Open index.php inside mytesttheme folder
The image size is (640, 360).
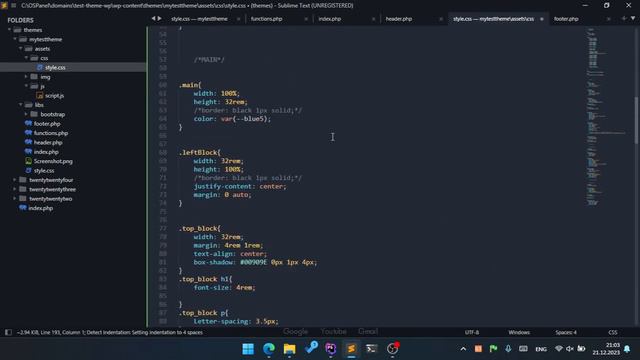pyautogui.click(x=46, y=151)
